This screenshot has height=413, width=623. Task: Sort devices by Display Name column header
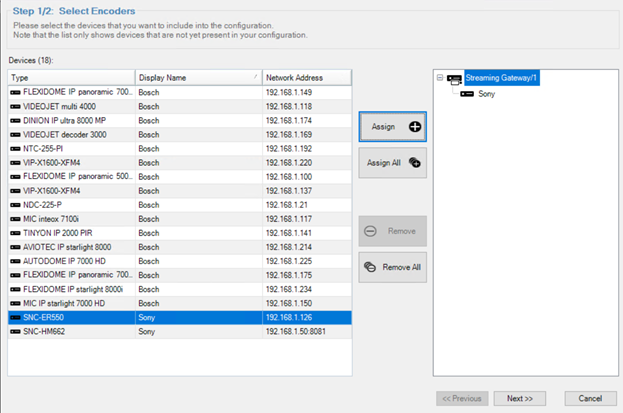pyautogui.click(x=197, y=77)
